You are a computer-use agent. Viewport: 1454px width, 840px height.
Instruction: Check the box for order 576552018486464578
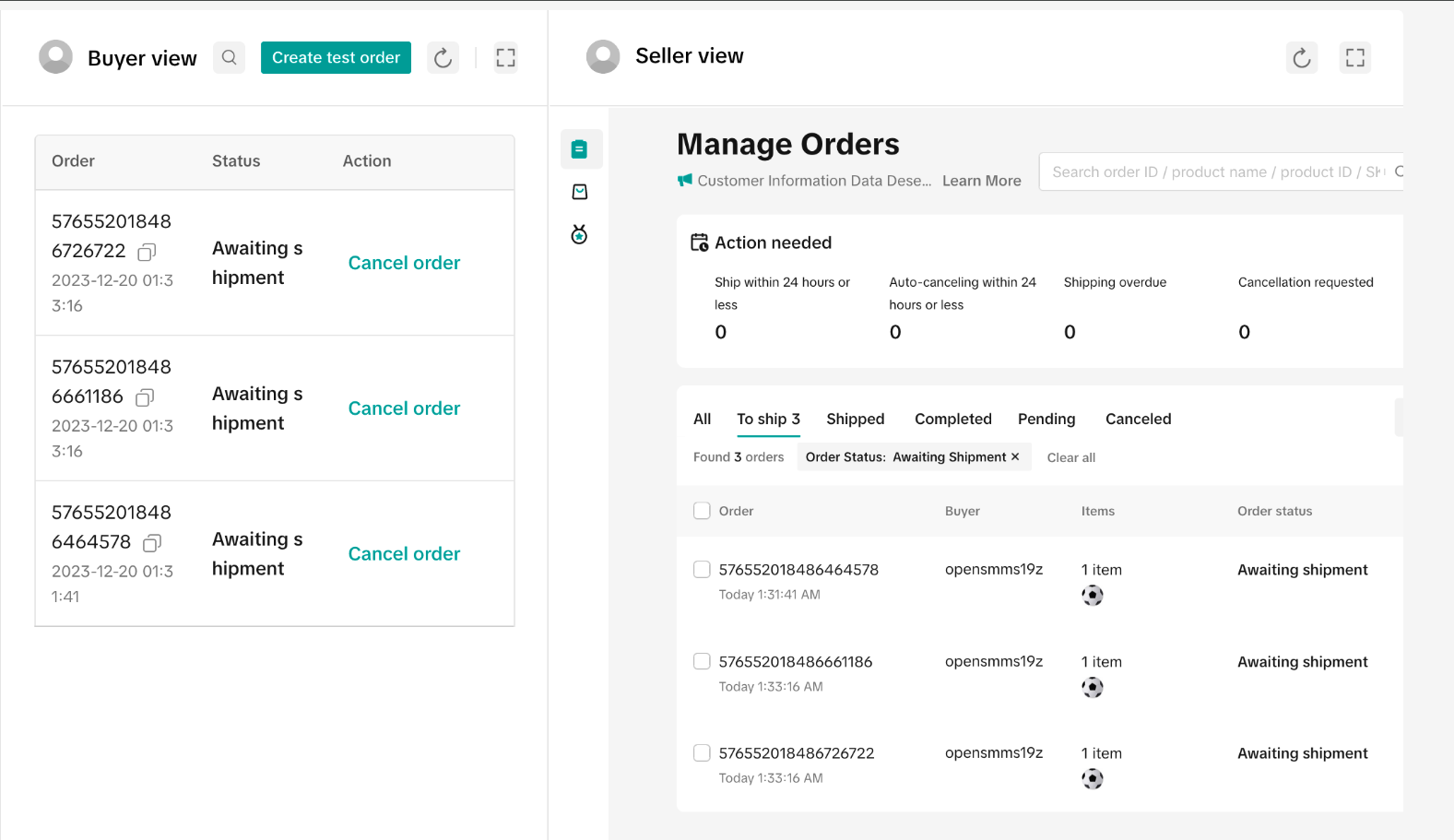702,570
